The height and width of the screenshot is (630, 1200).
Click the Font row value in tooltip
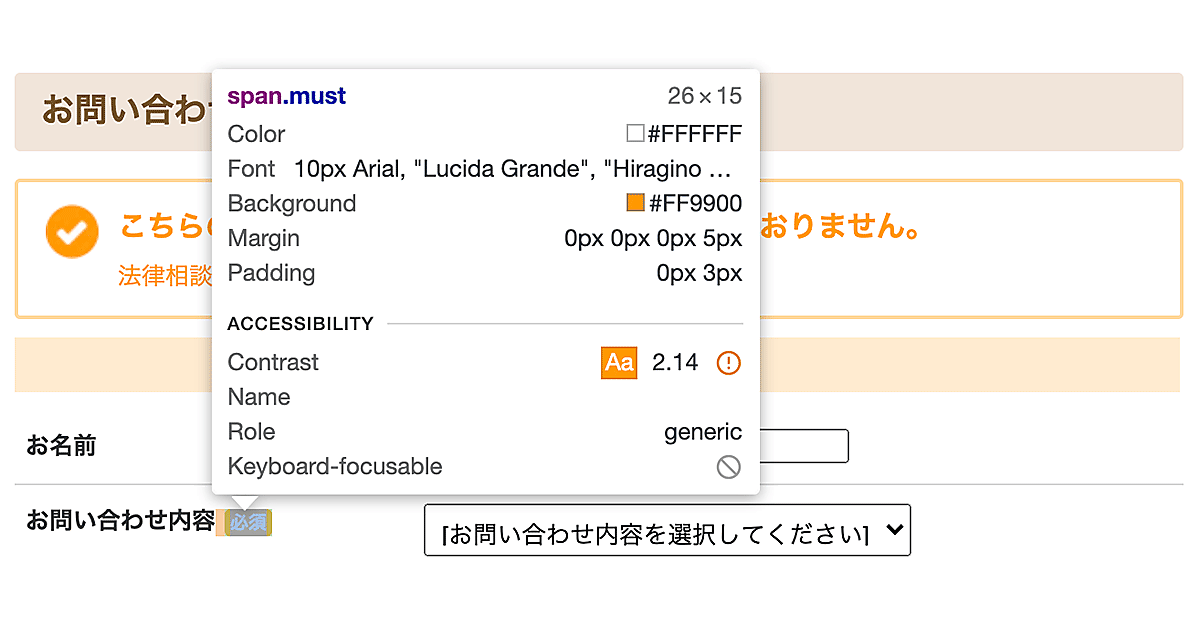coord(513,169)
